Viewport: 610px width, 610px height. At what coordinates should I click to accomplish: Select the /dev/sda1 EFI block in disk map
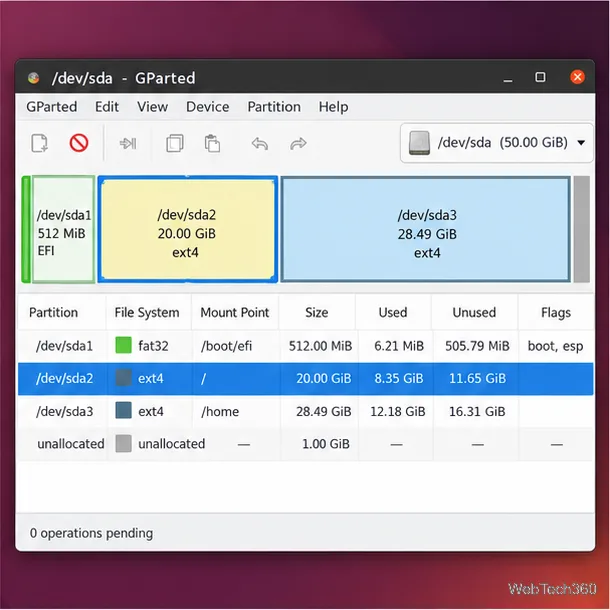coord(63,229)
